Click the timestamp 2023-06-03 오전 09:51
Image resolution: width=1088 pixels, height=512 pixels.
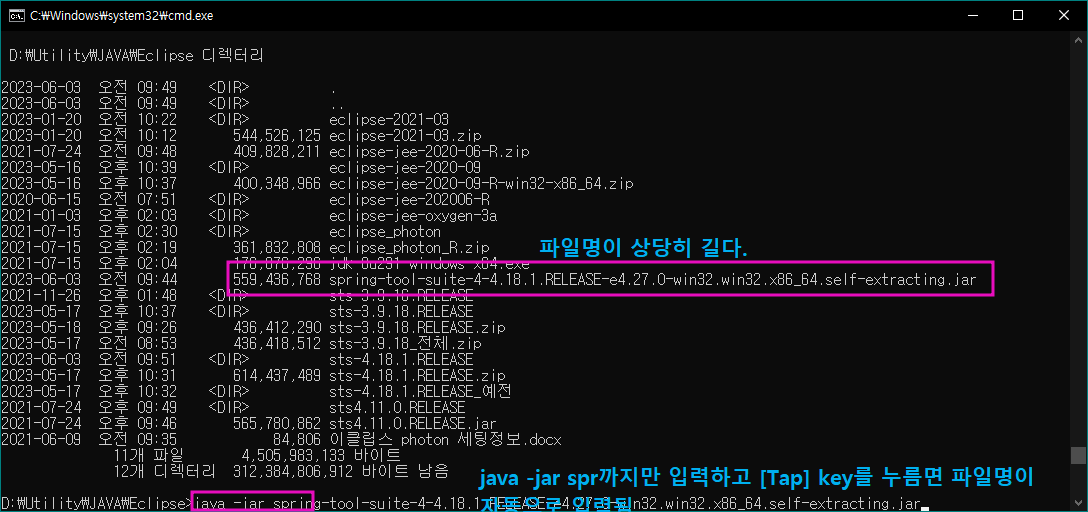(x=89, y=359)
